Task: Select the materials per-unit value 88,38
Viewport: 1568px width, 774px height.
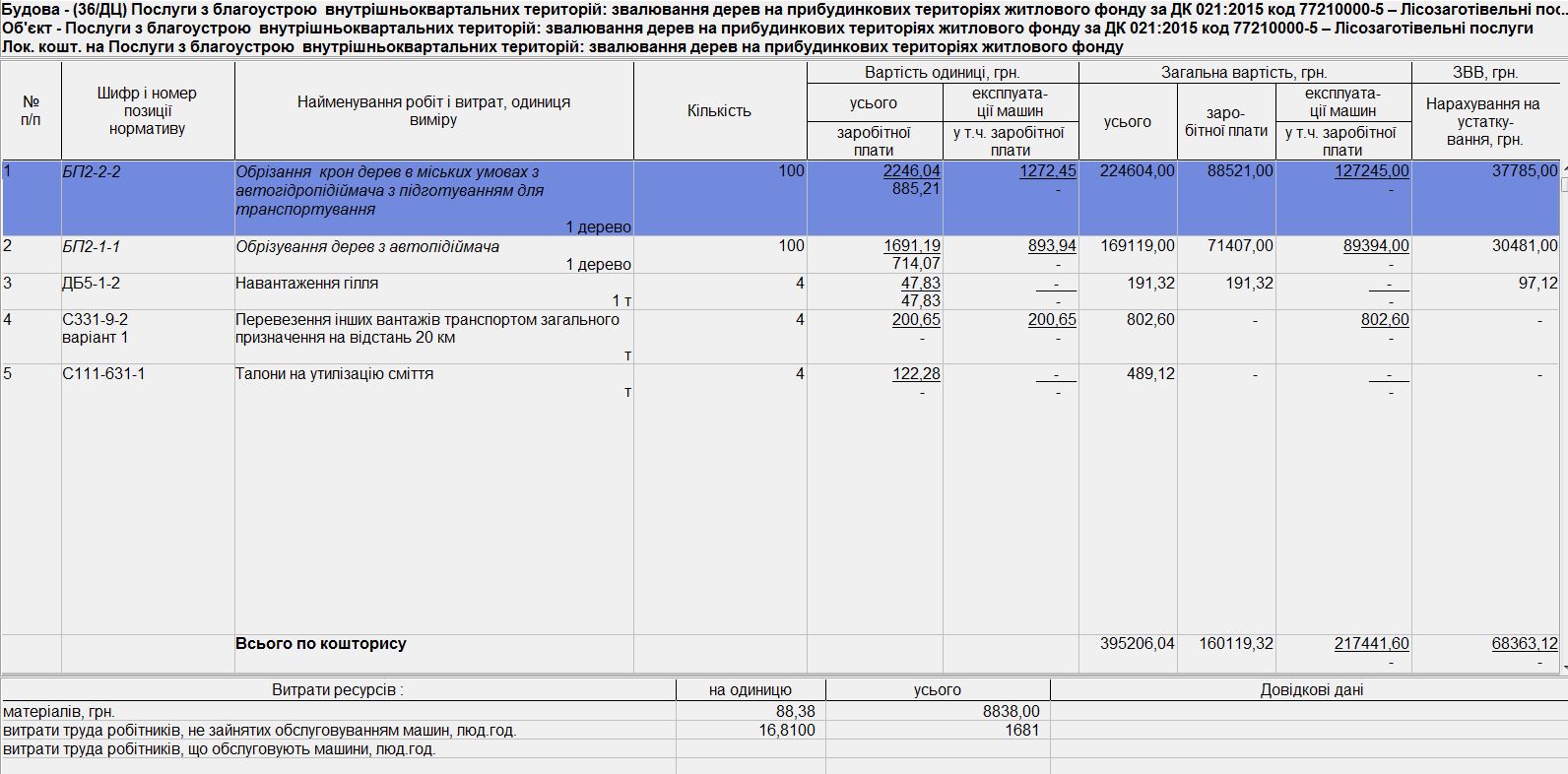Action: pyautogui.click(x=796, y=711)
